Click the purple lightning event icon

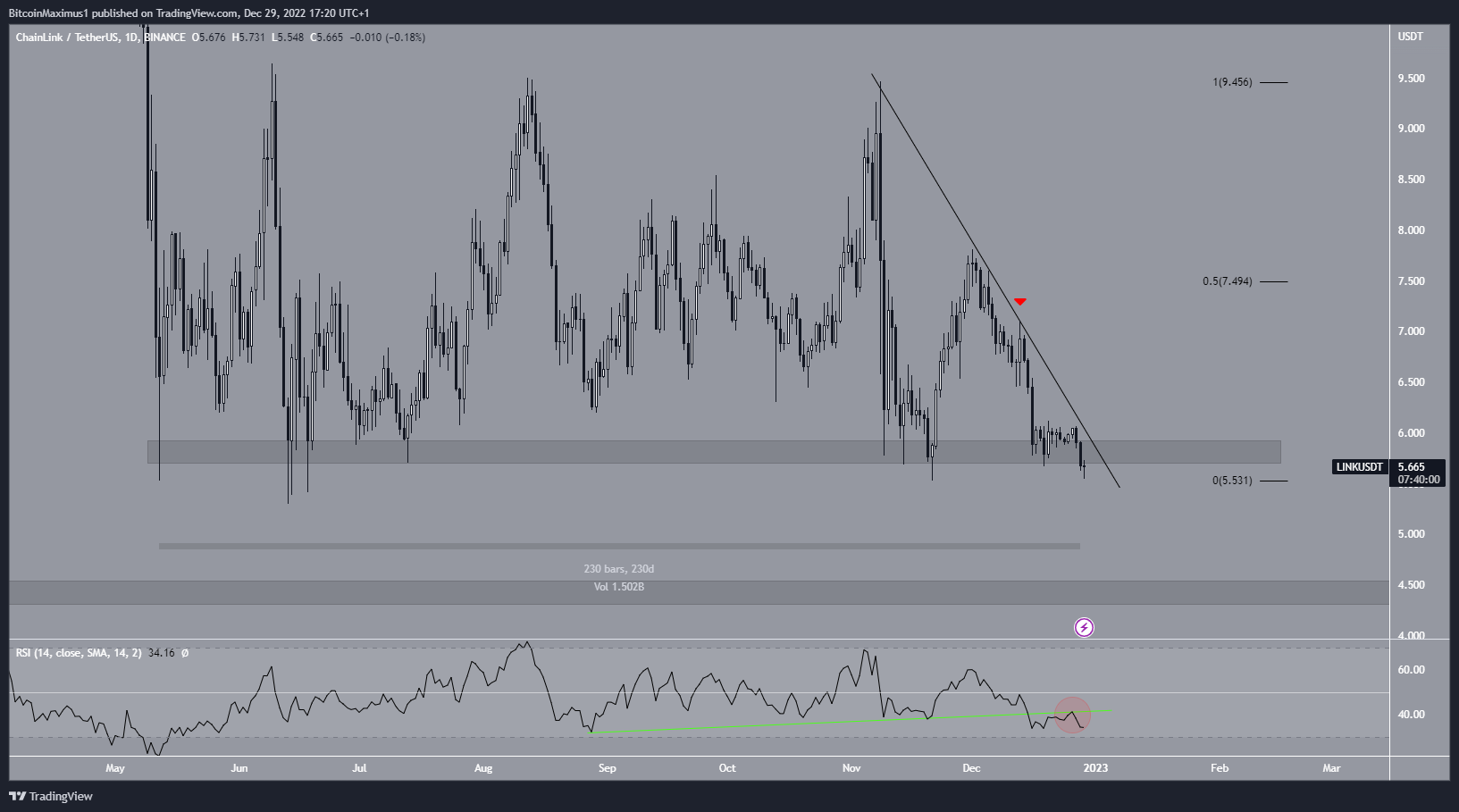[1084, 628]
